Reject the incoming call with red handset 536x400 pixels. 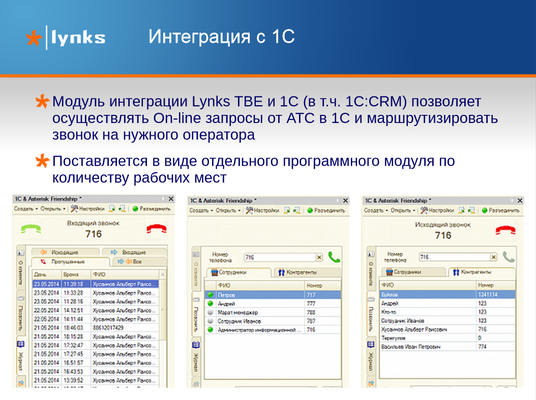point(157,229)
